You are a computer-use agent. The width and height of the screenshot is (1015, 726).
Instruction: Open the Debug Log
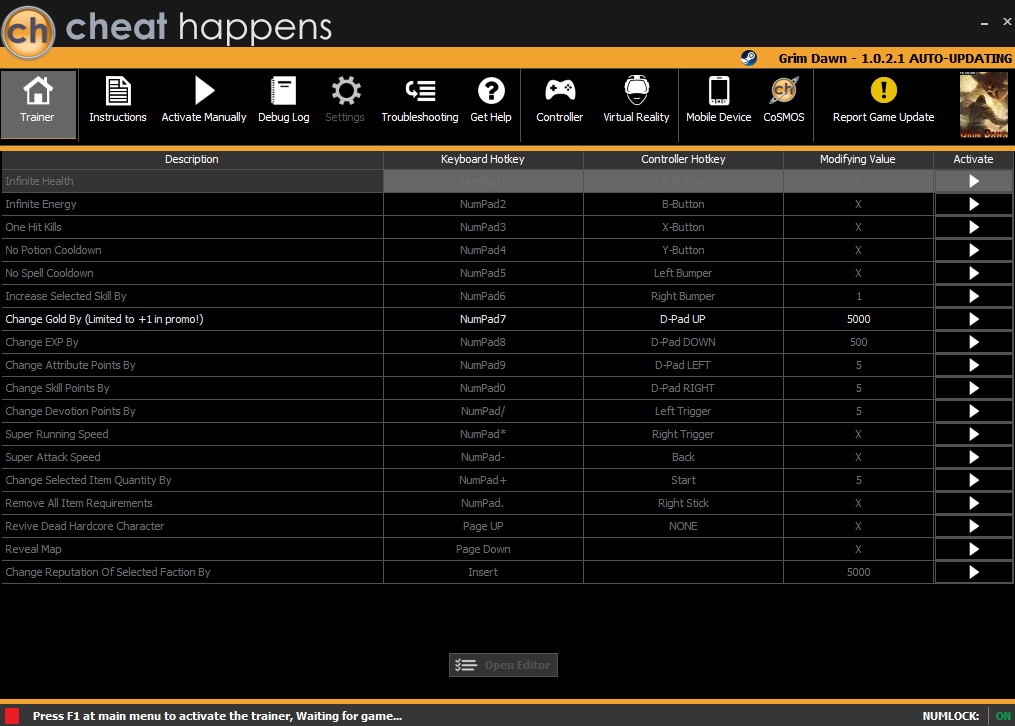[284, 100]
